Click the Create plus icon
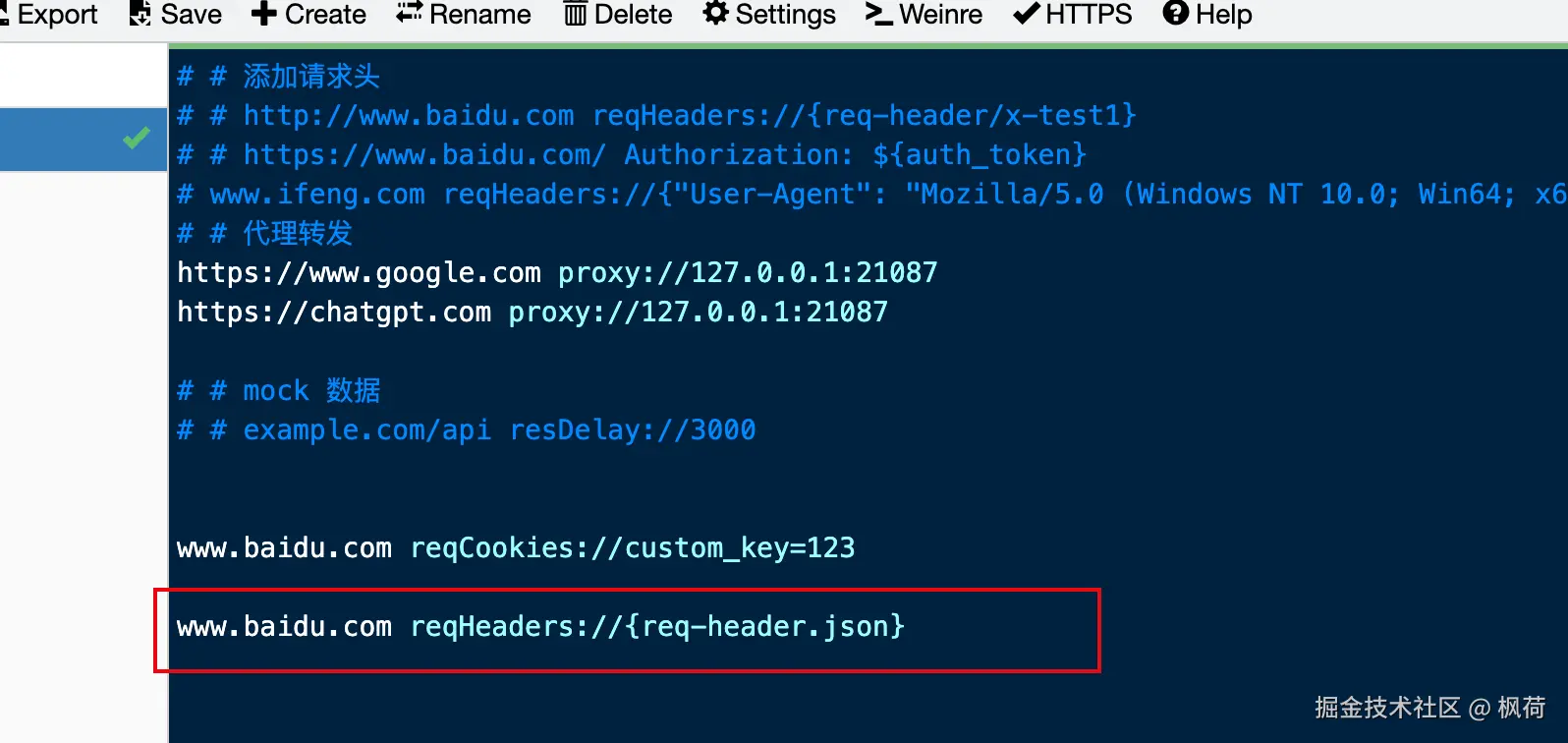1568x743 pixels. click(x=263, y=14)
